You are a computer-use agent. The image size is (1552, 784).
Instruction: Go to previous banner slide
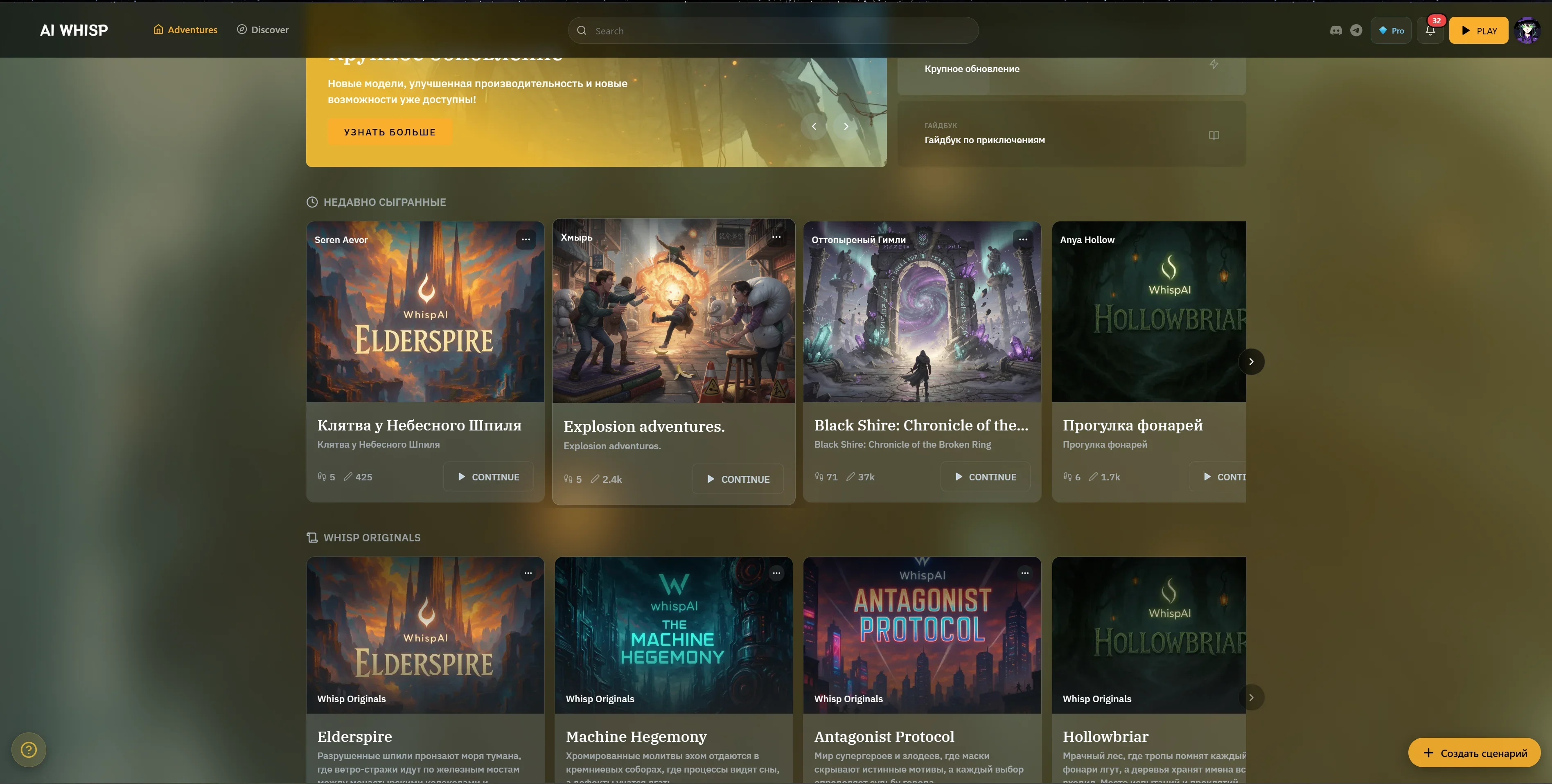(x=814, y=126)
